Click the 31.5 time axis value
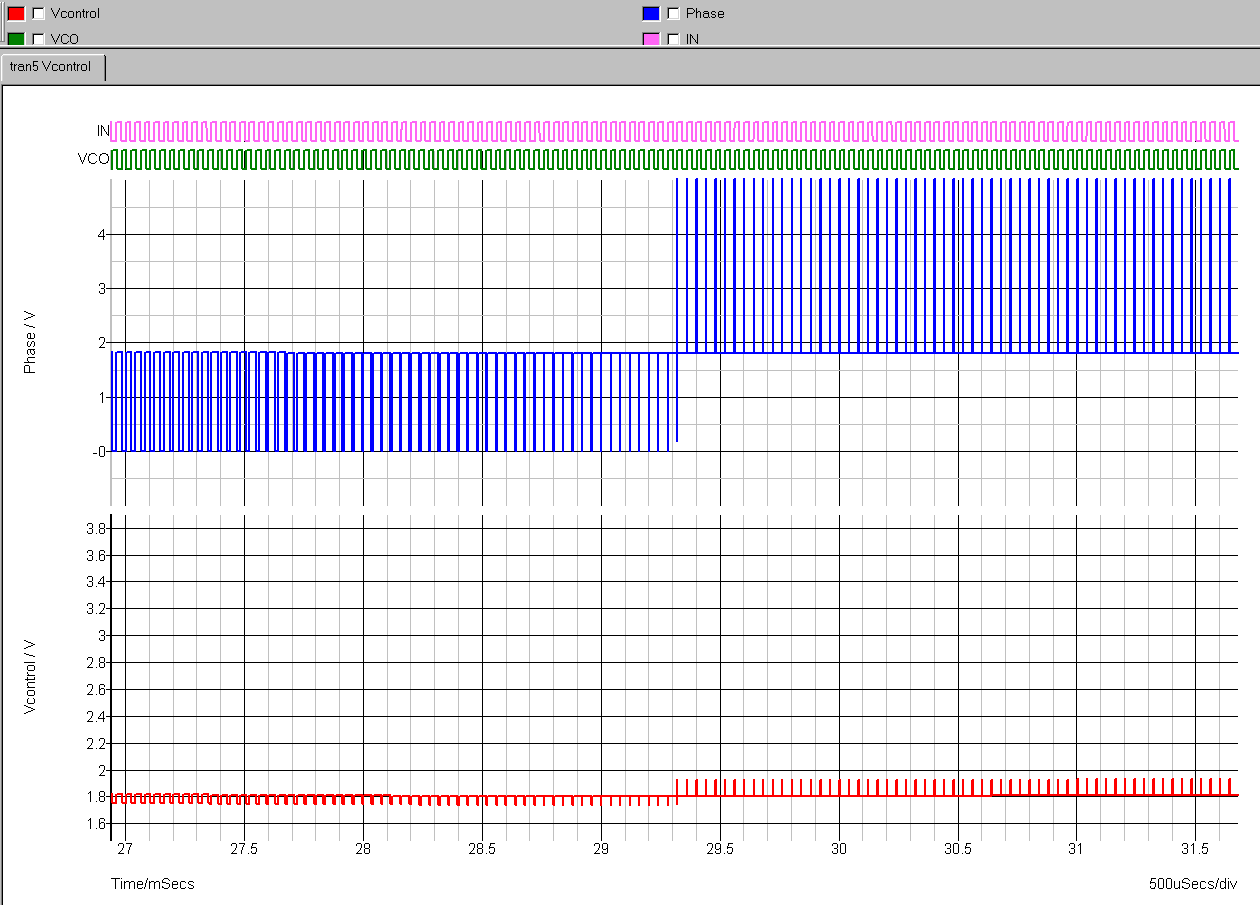1260x905 pixels. (1195, 848)
